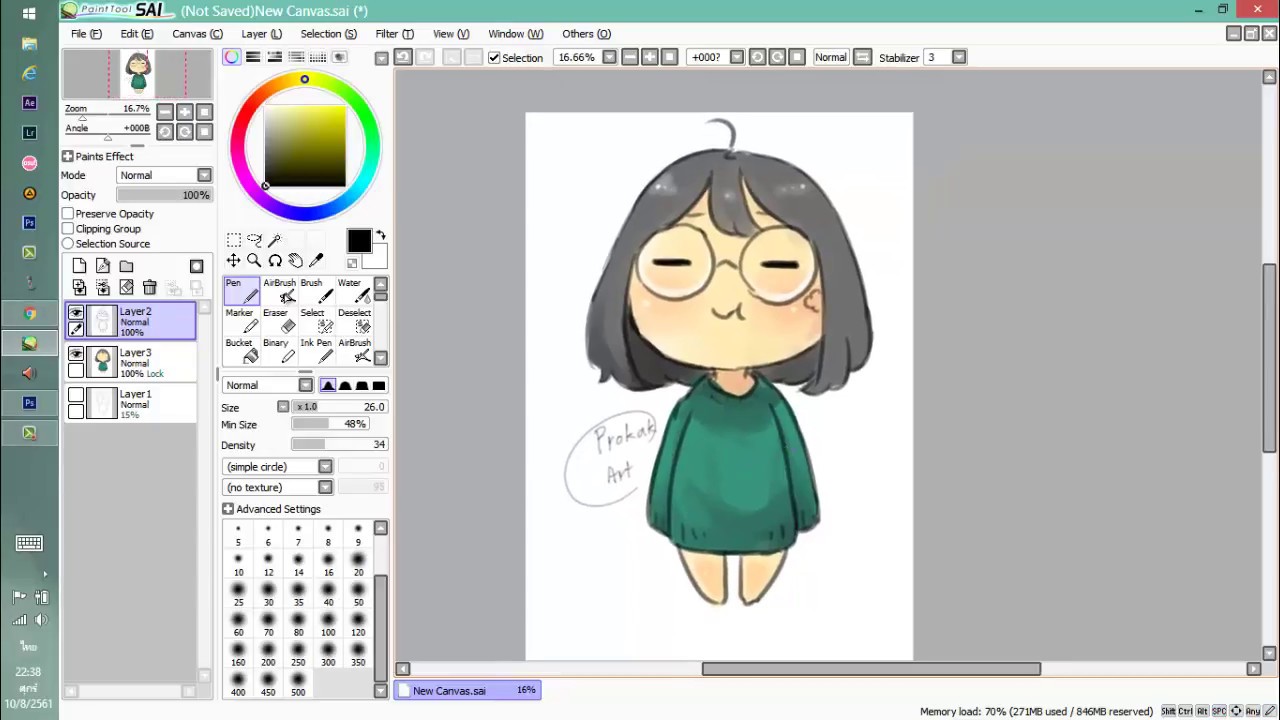Enable Preserve Opacity checkbox

coord(68,214)
